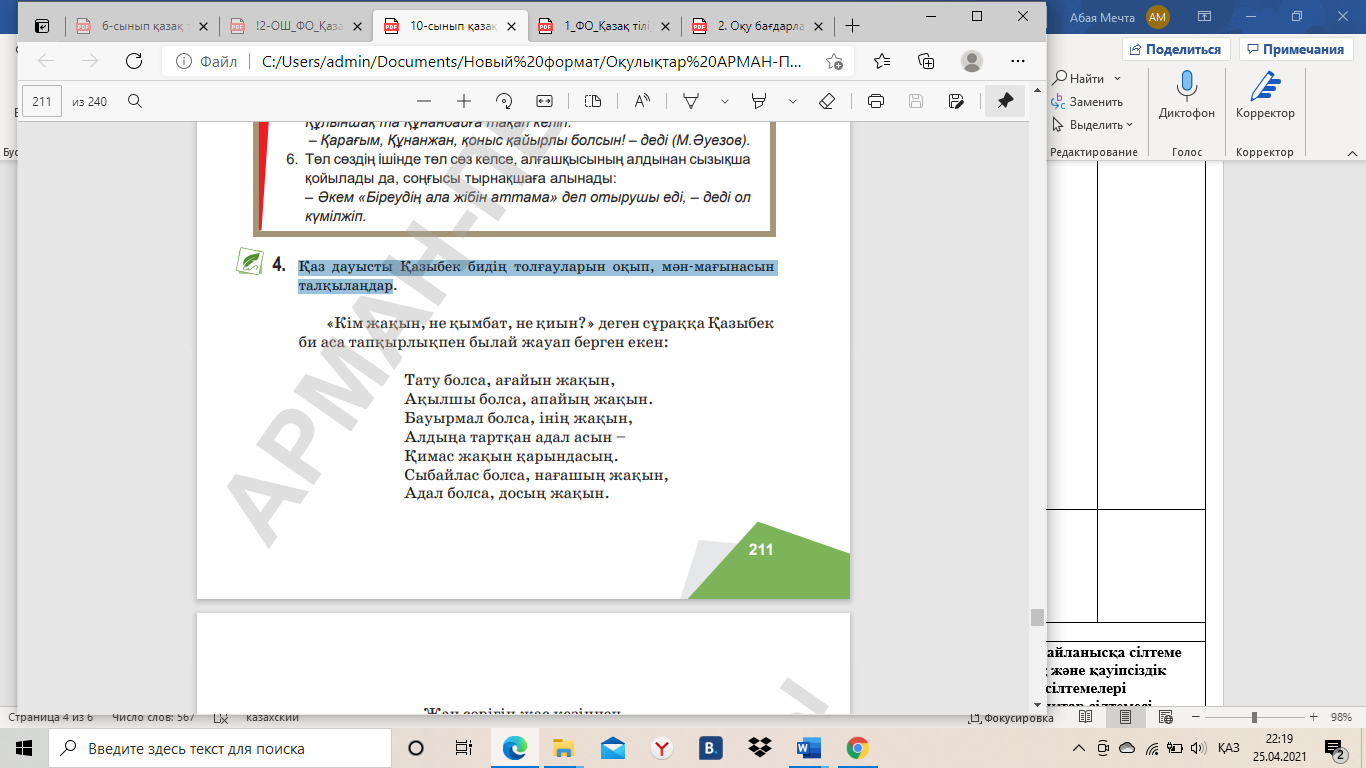Collapse the Word ribbon with the chevron

click(x=1351, y=152)
